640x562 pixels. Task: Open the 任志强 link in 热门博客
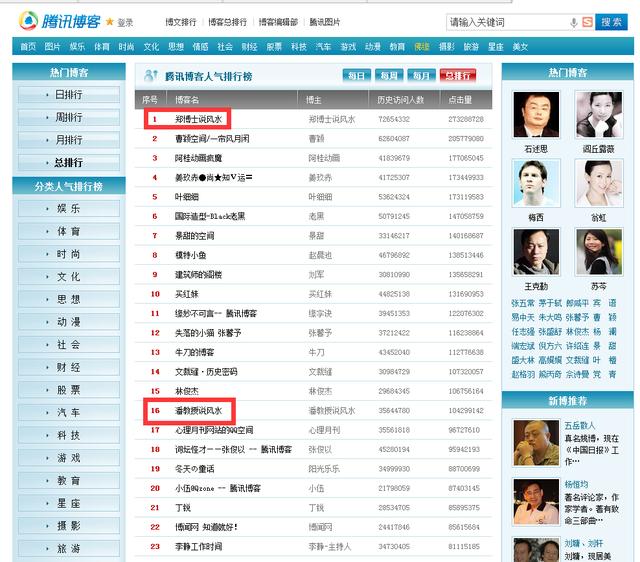coord(523,331)
